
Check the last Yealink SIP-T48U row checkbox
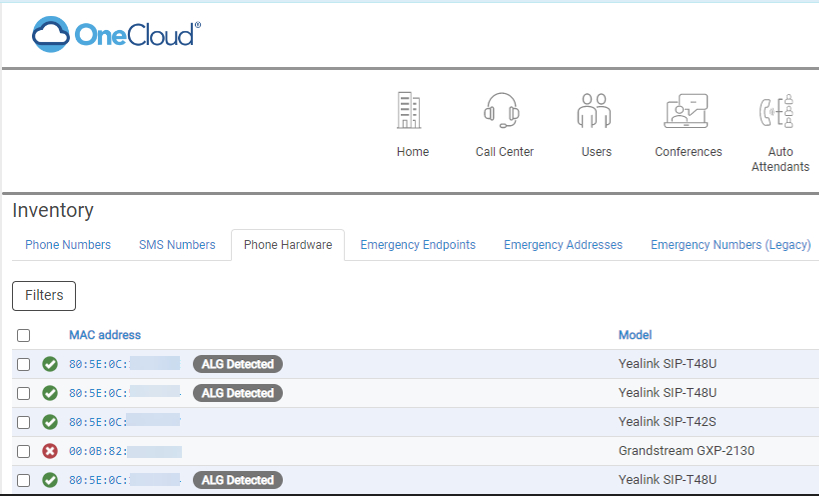(x=24, y=480)
